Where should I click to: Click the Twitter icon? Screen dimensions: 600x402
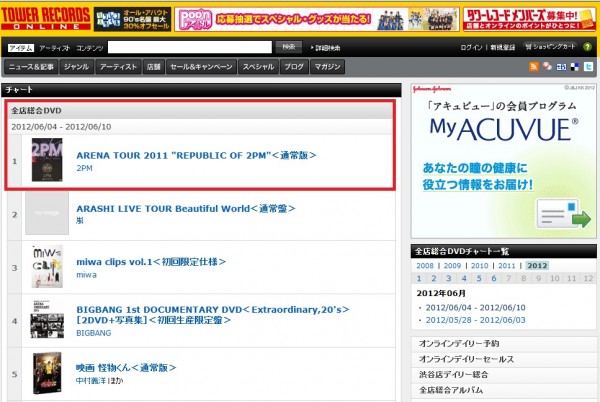click(x=589, y=67)
